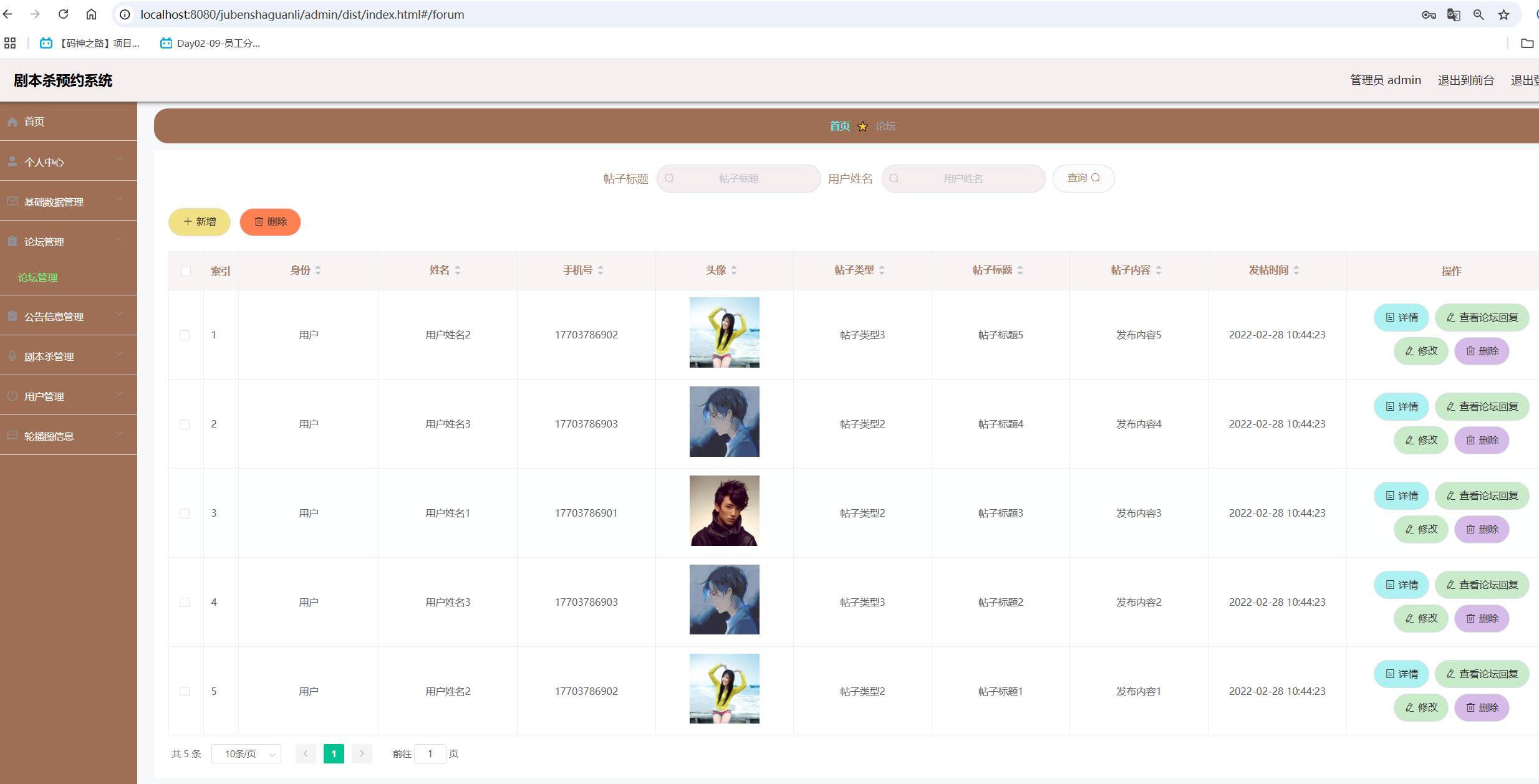Image resolution: width=1539 pixels, height=784 pixels.
Task: Open 首页 in the sidebar menu
Action: click(x=34, y=122)
